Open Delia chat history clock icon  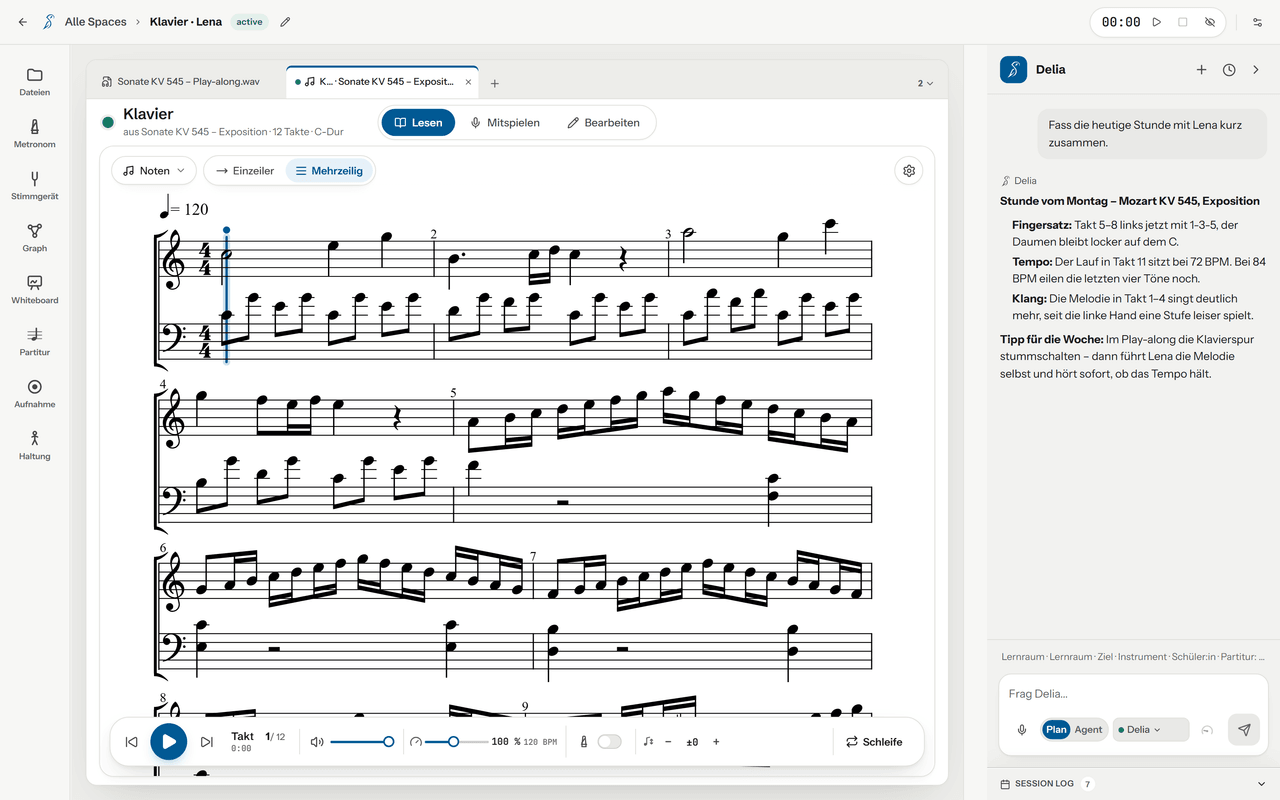(x=1229, y=70)
